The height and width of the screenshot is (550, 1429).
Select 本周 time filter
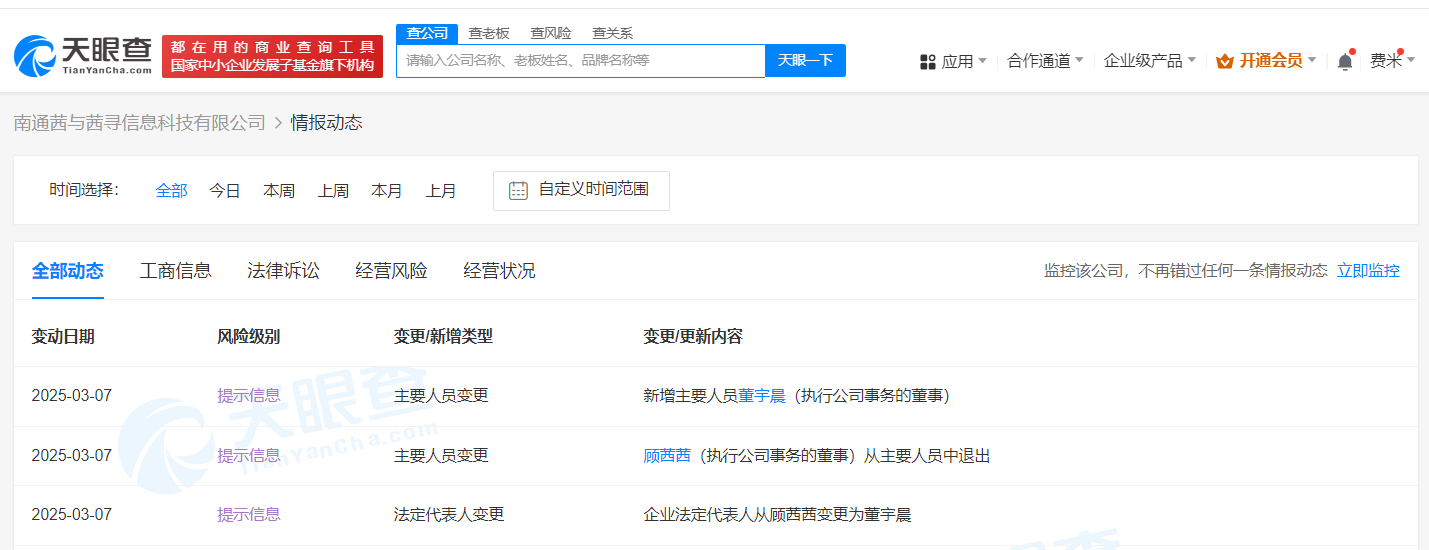click(279, 190)
